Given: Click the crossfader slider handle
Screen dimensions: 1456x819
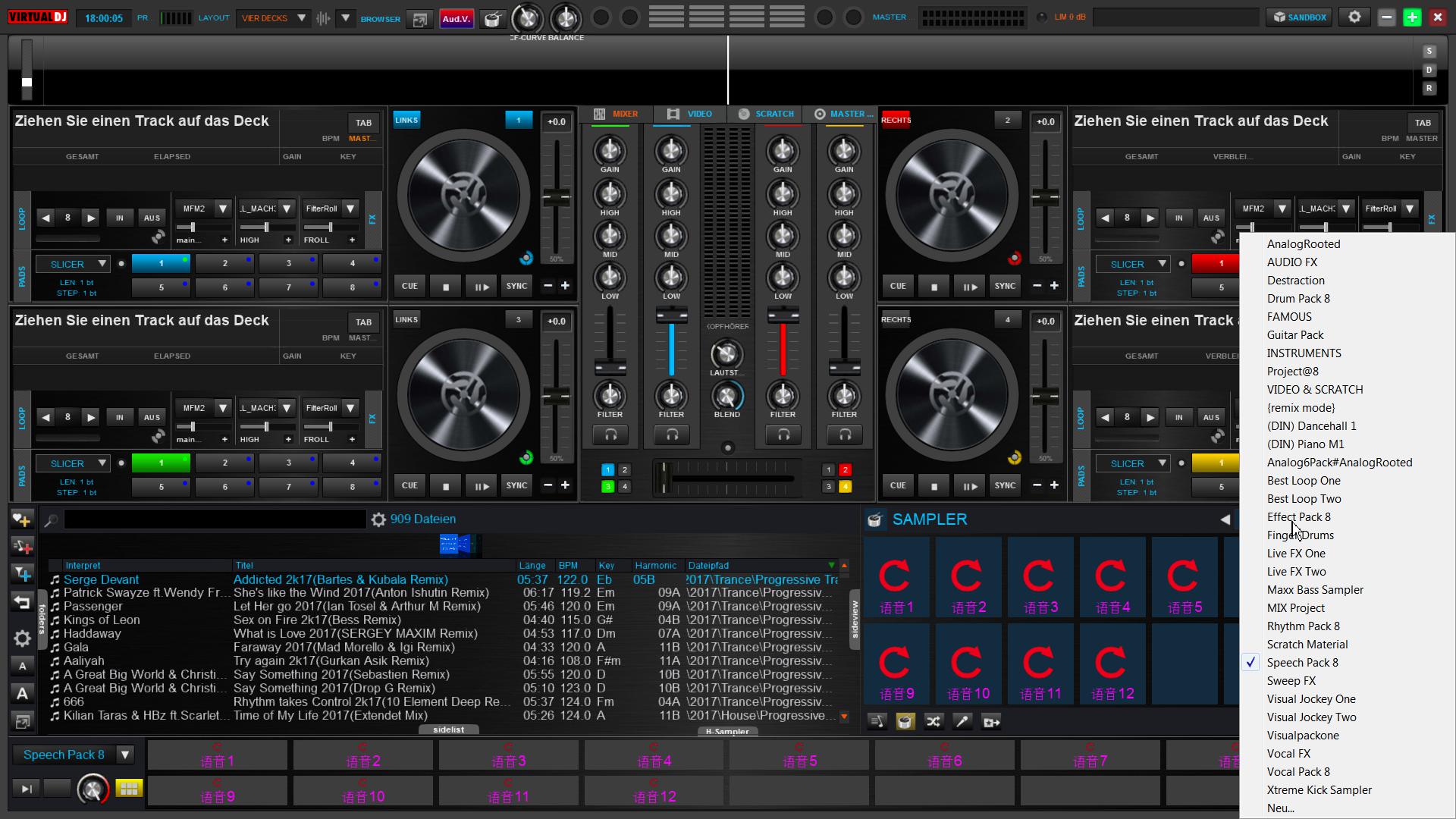Looking at the screenshot, I should coord(664,479).
